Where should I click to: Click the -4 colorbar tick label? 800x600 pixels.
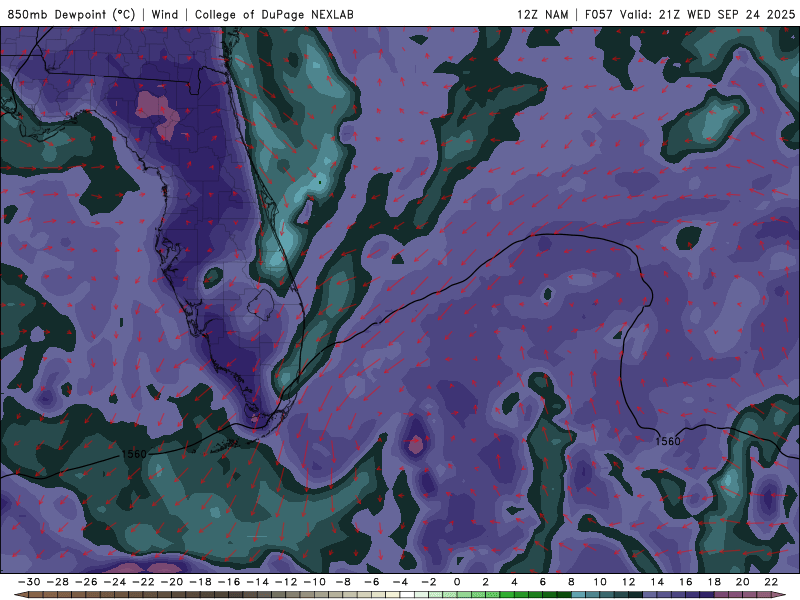pos(401,582)
